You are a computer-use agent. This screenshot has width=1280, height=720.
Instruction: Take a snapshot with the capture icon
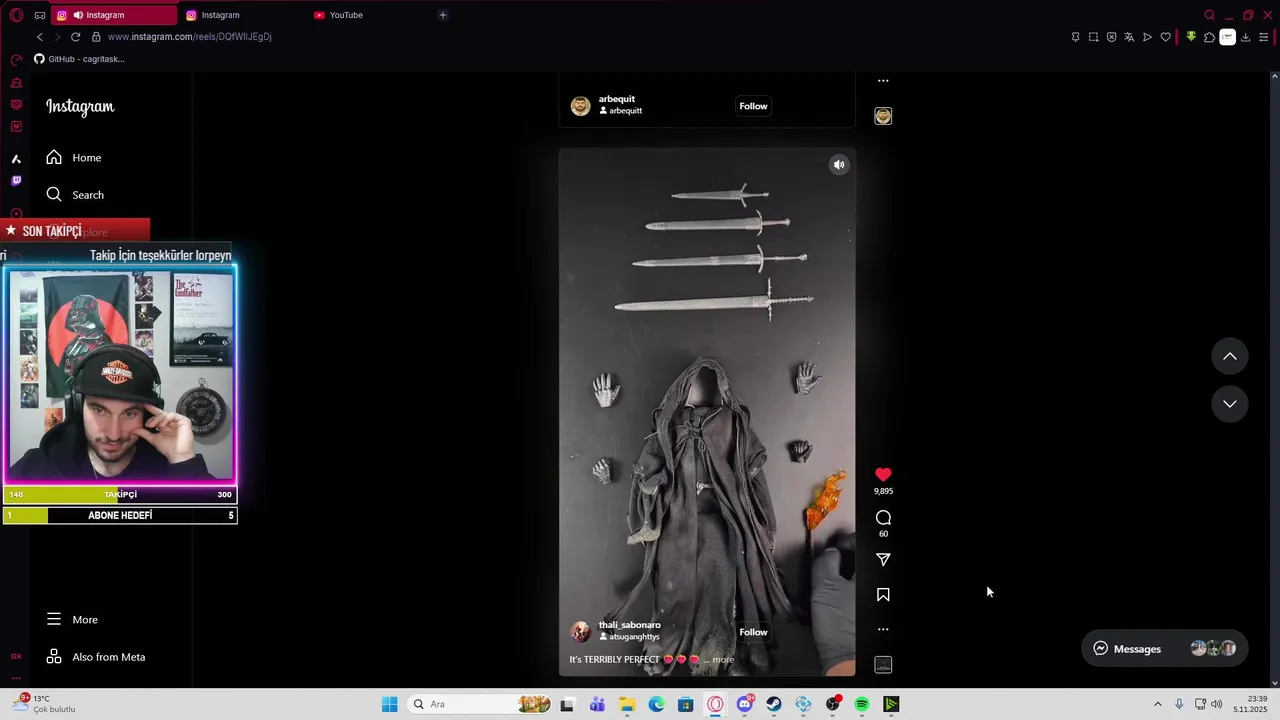pos(1093,37)
